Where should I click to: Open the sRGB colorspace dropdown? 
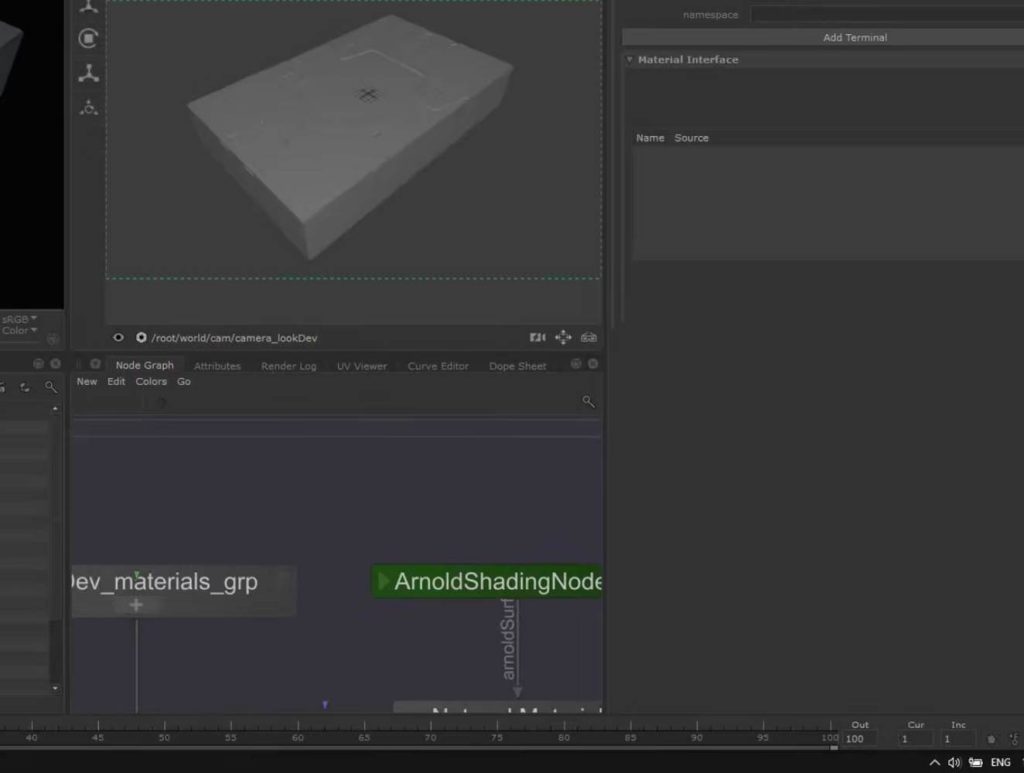(20, 319)
